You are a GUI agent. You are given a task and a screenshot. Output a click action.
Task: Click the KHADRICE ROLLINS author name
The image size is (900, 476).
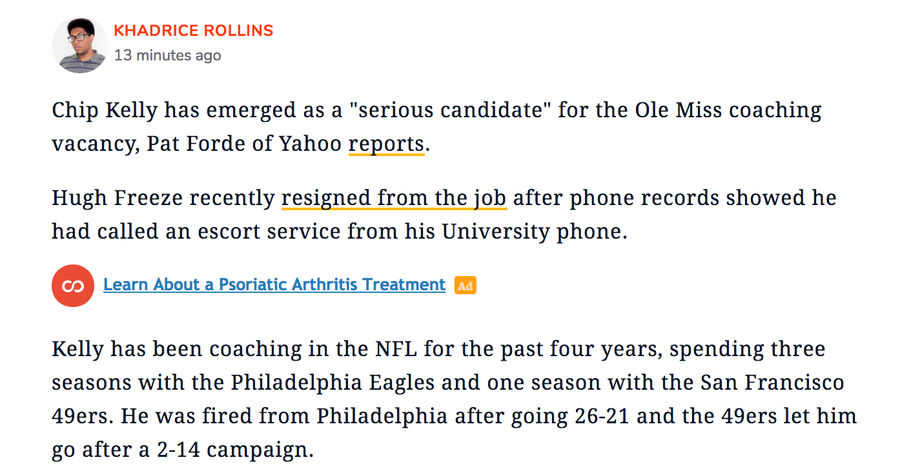pyautogui.click(x=193, y=30)
